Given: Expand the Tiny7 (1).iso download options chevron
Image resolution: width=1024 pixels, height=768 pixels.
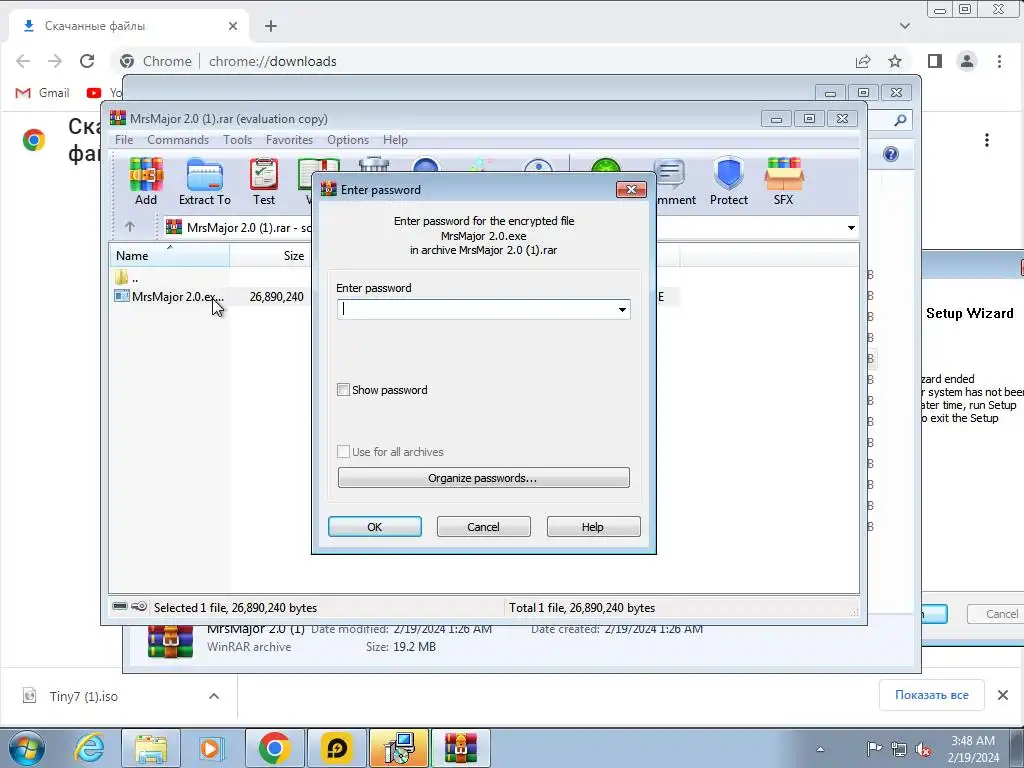Looking at the screenshot, I should 214,696.
